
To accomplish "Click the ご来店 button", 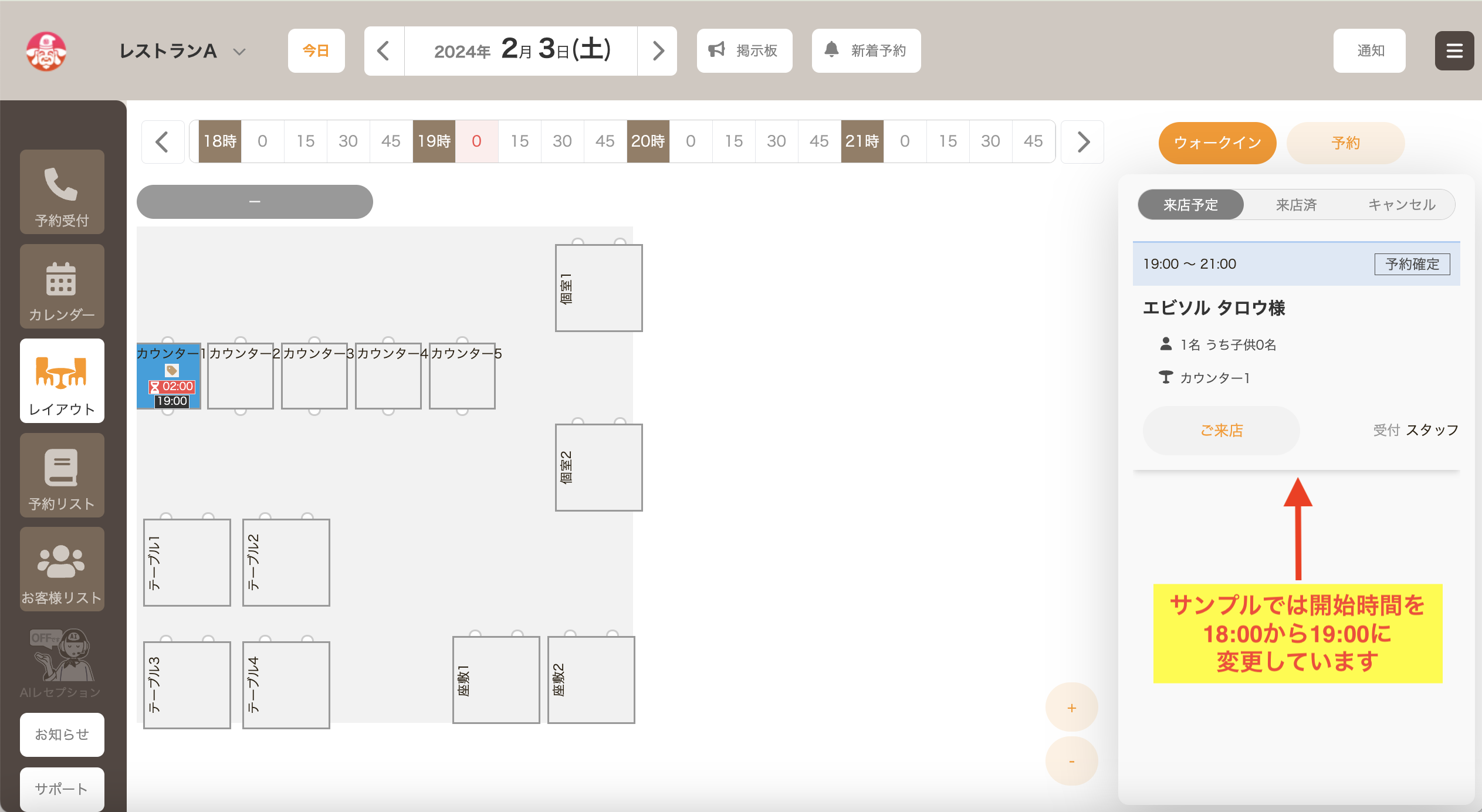I will pyautogui.click(x=1221, y=430).
